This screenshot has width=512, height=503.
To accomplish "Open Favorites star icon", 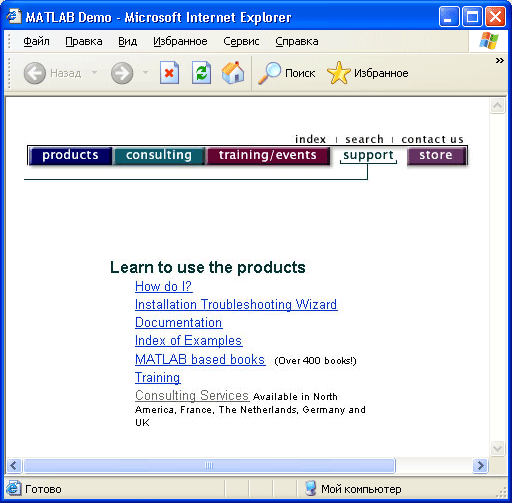I will pos(339,73).
